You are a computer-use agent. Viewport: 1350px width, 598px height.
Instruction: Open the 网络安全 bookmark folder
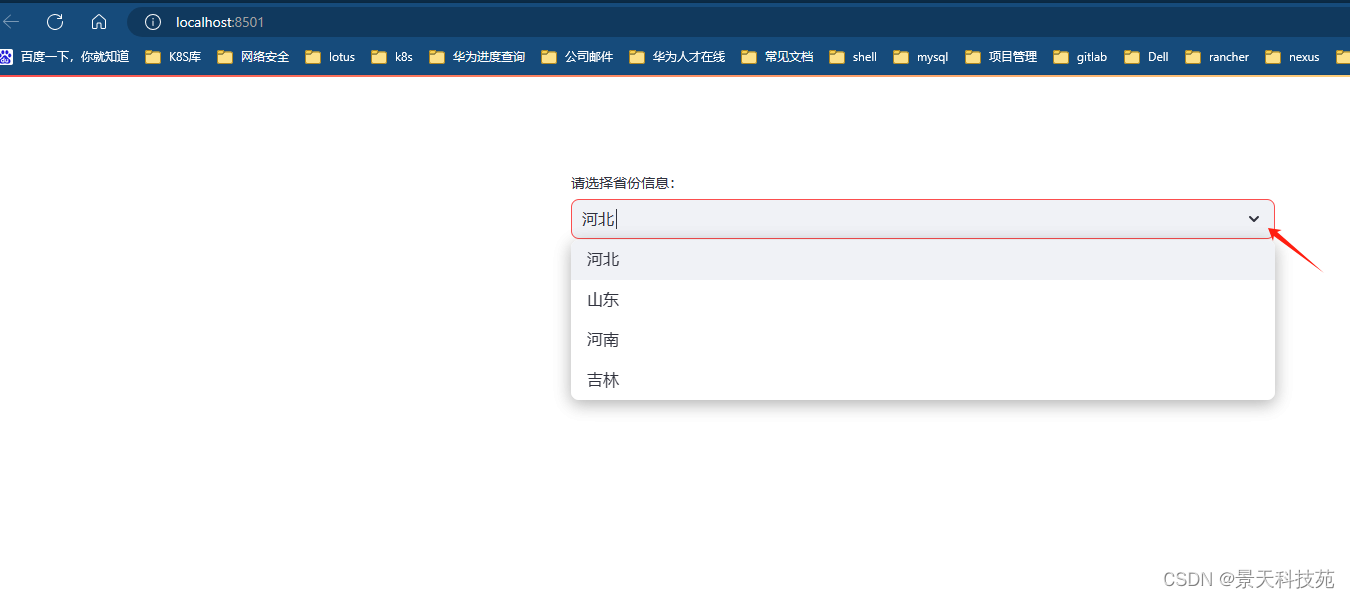pos(253,57)
